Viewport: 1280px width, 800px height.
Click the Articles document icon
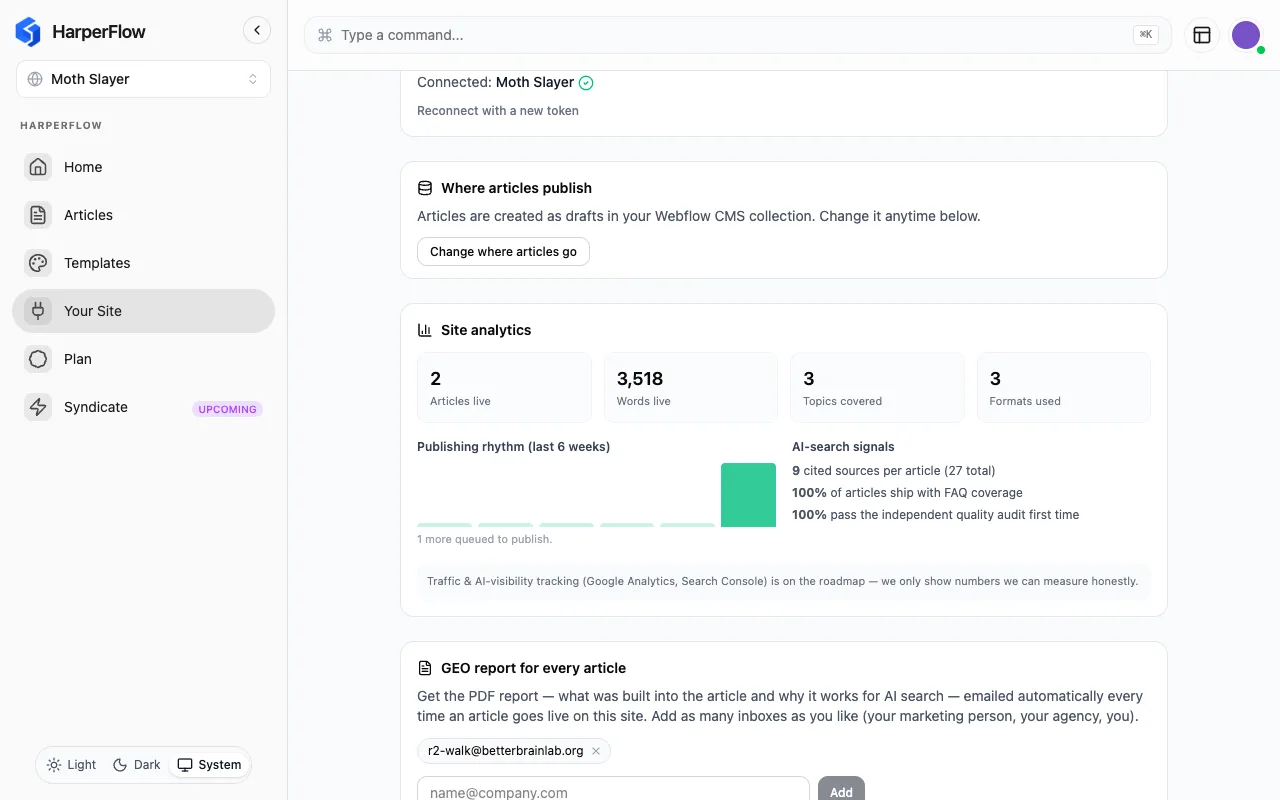[38, 215]
